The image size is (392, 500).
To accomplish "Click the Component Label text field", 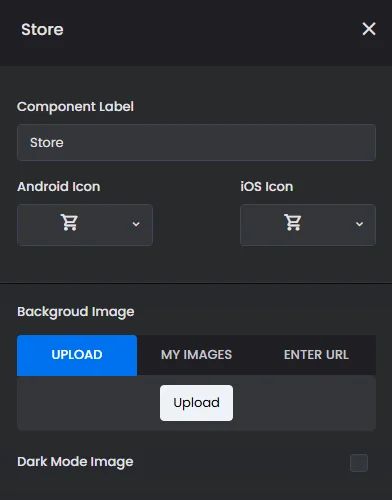I will [196, 143].
